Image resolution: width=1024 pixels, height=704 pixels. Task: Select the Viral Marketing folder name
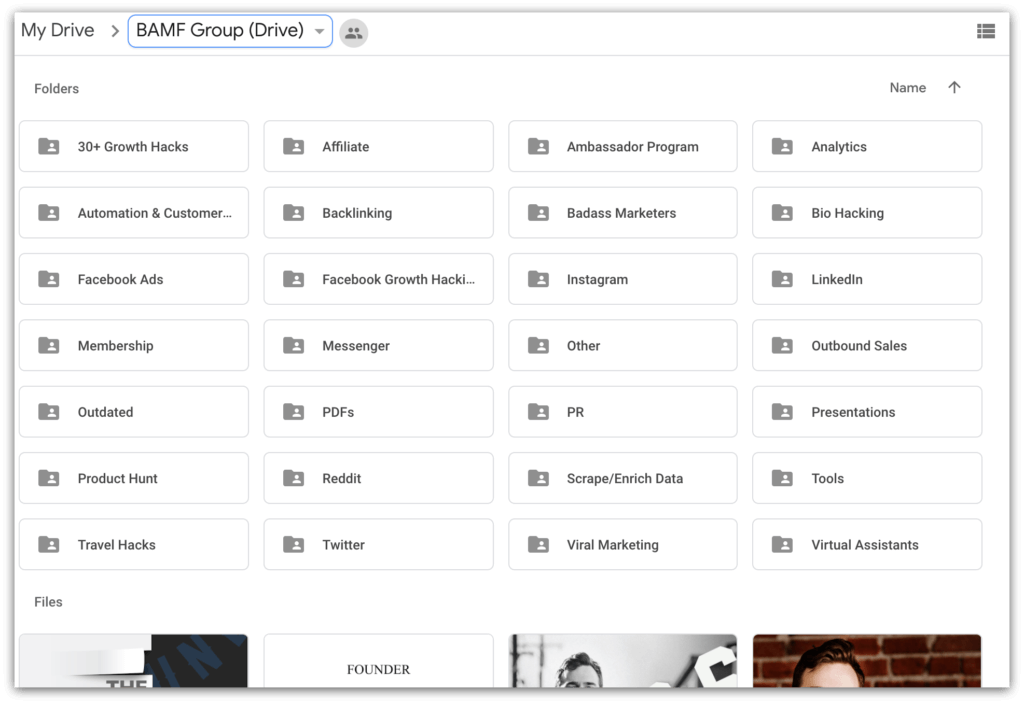tap(613, 545)
